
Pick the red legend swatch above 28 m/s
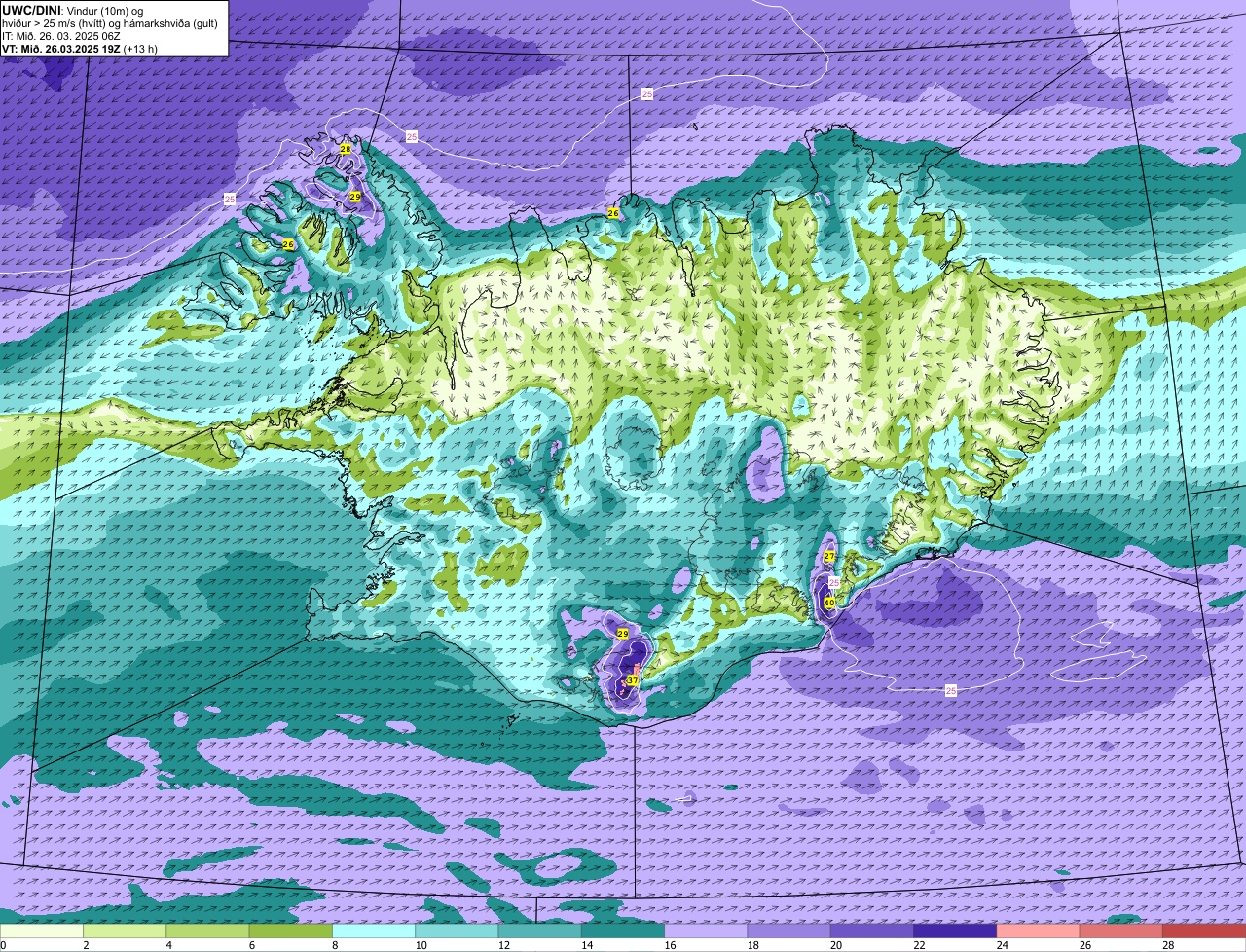[x=1204, y=931]
